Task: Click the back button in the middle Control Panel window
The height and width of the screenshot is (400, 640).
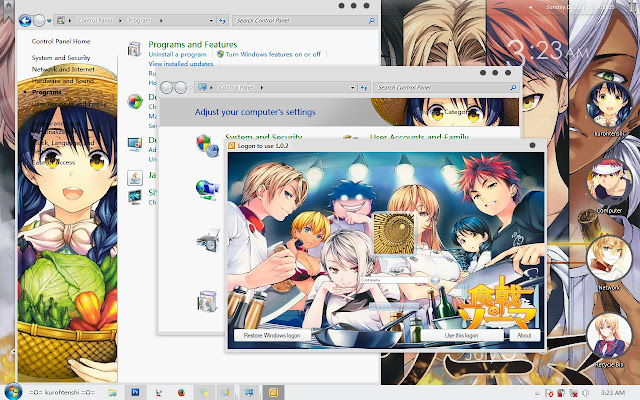Action: coord(167,87)
